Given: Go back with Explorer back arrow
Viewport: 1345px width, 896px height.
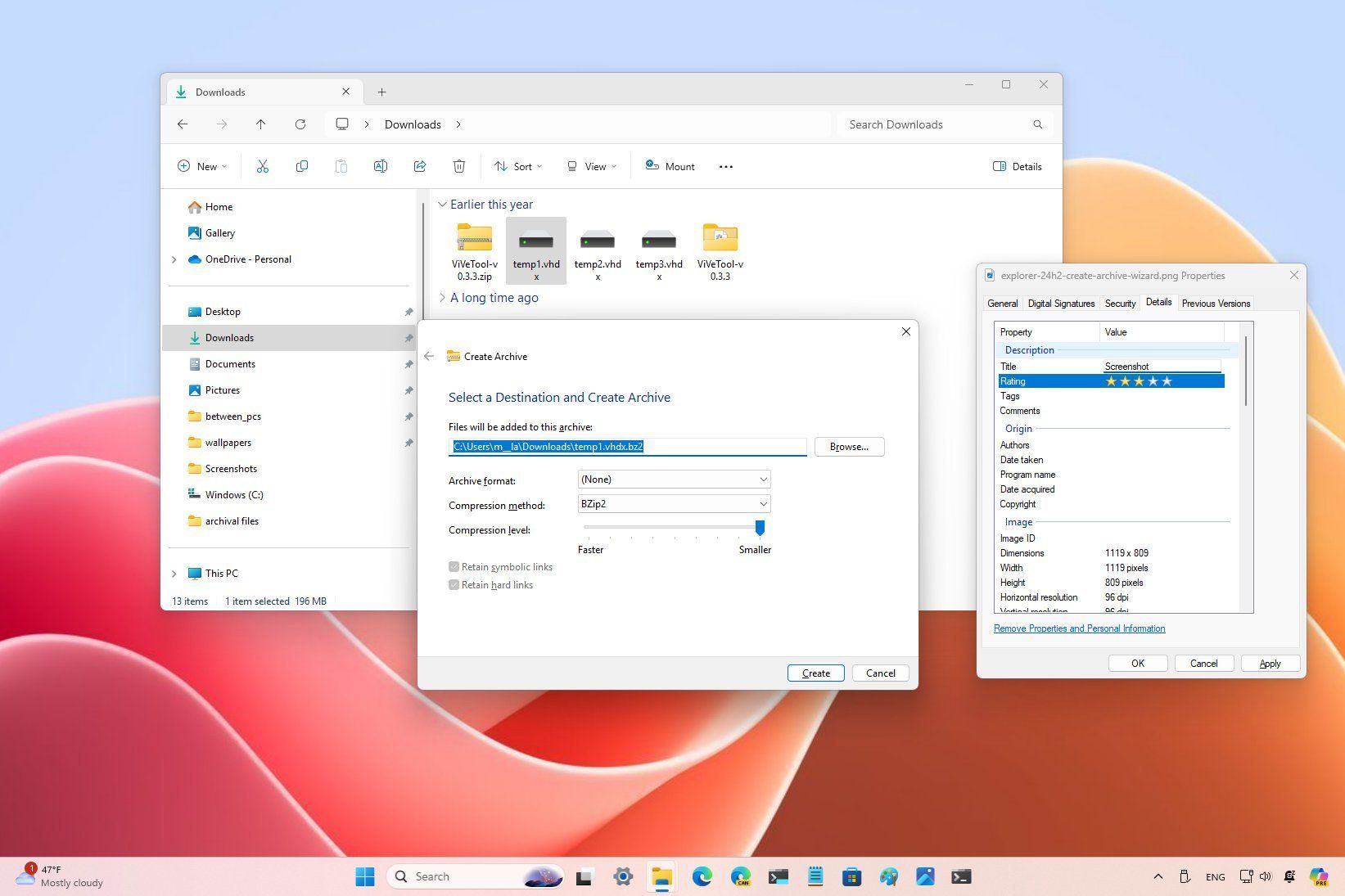Looking at the screenshot, I should pos(183,124).
